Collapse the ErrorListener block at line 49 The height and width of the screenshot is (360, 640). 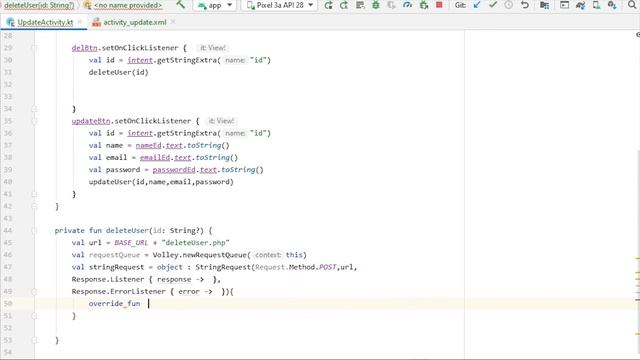(x=34, y=291)
